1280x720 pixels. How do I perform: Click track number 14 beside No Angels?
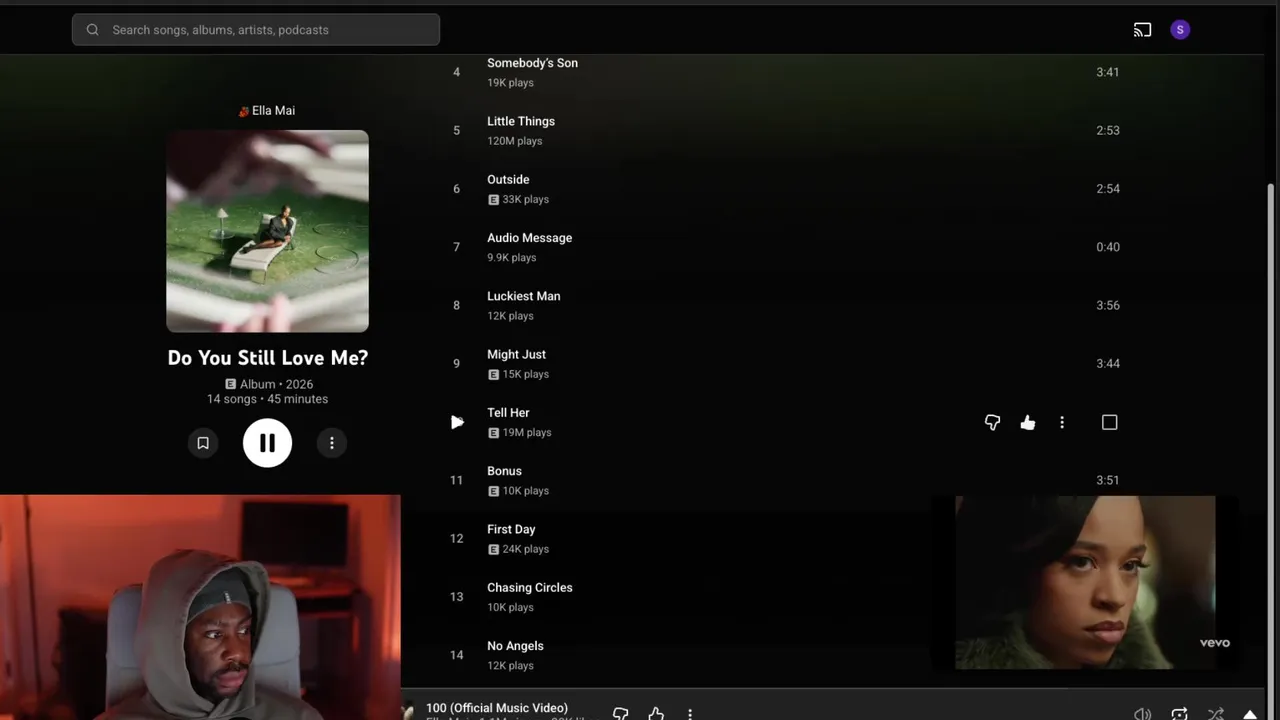pyautogui.click(x=456, y=655)
